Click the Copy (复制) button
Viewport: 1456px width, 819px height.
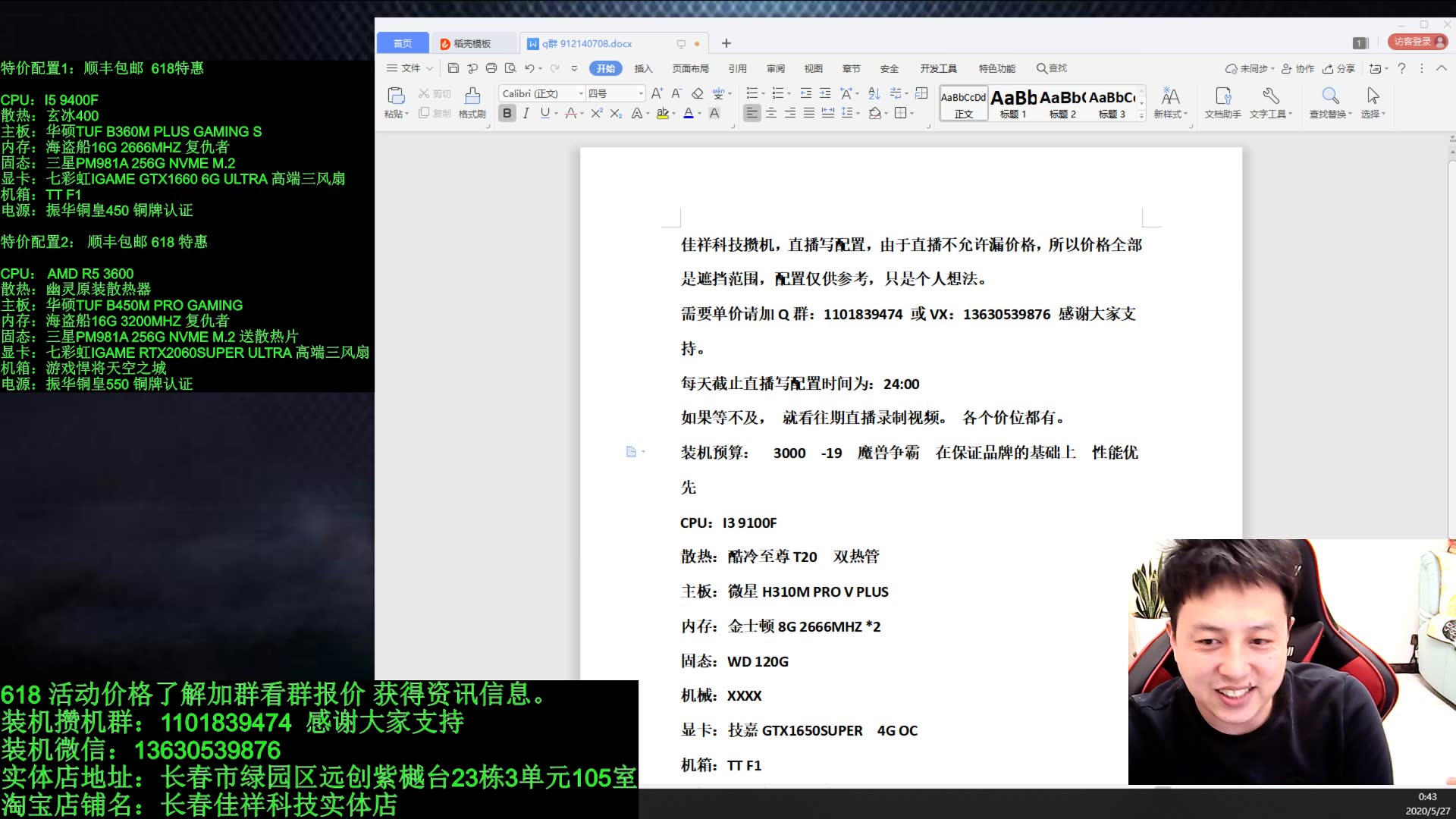point(435,113)
